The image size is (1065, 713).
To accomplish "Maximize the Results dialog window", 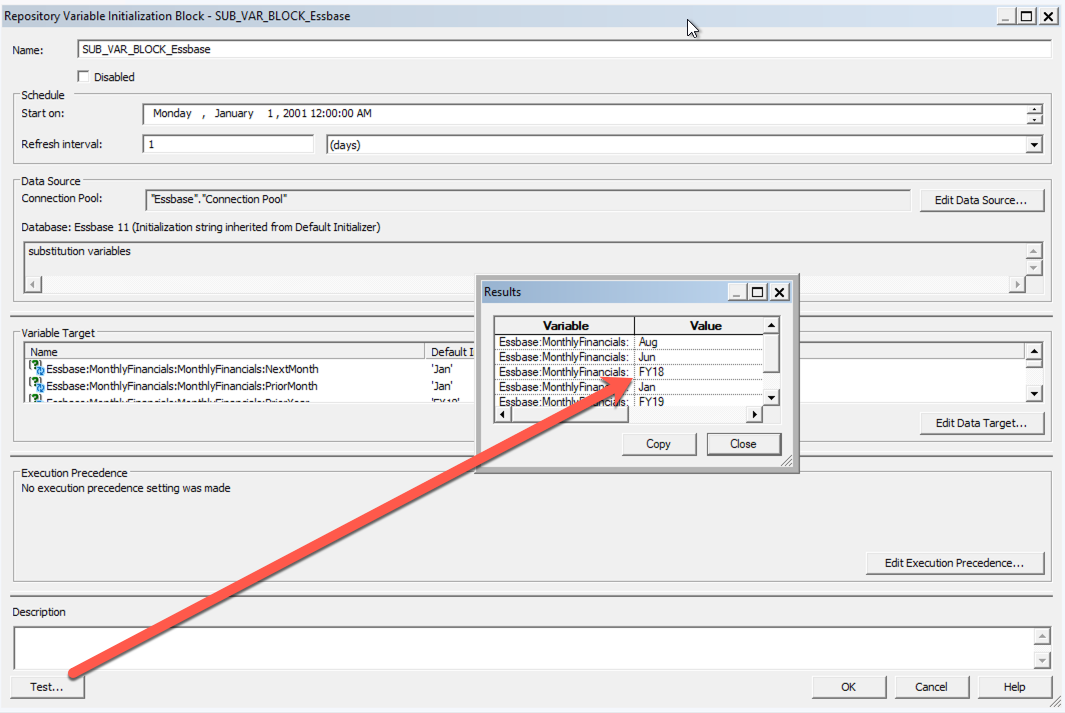I will (758, 292).
